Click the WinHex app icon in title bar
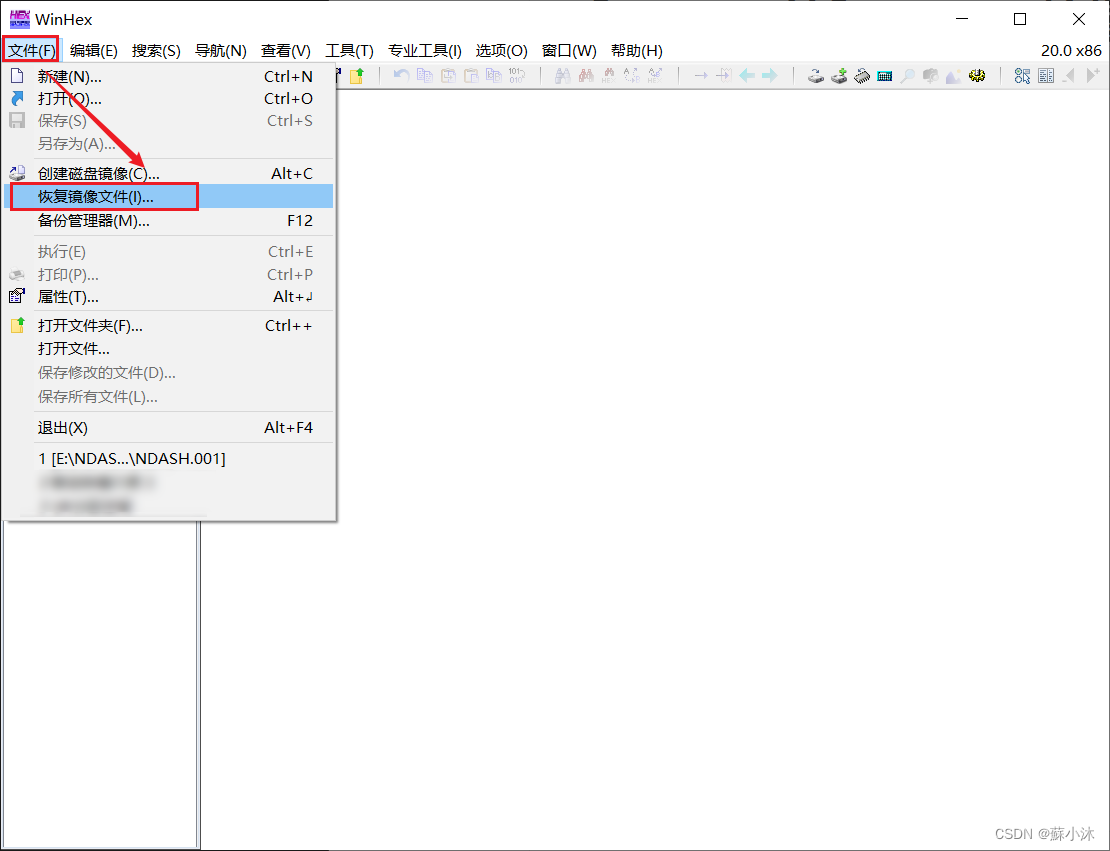This screenshot has width=1110, height=851. point(19,19)
